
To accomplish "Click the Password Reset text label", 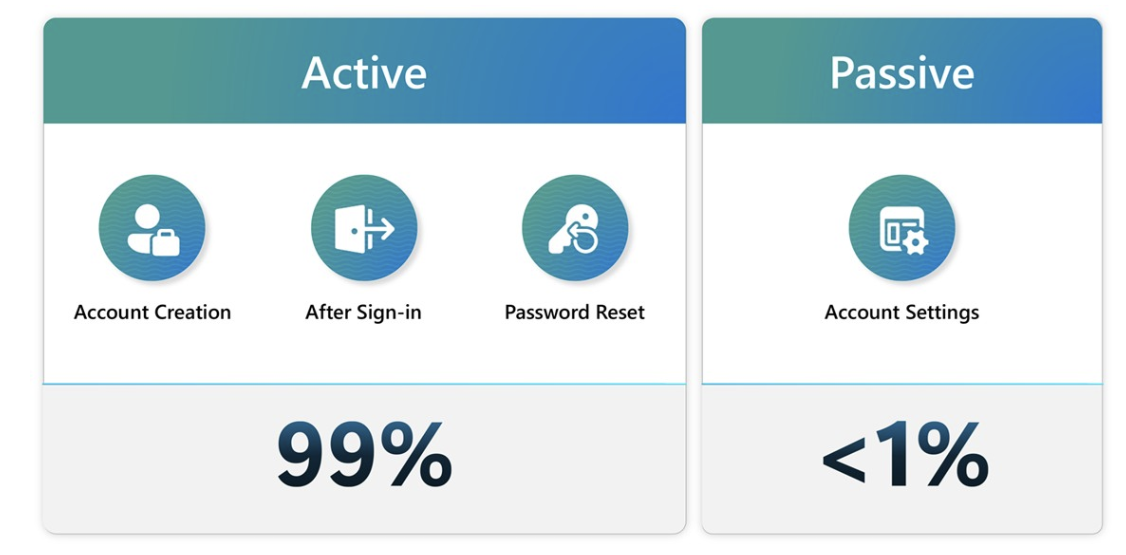I will [574, 313].
